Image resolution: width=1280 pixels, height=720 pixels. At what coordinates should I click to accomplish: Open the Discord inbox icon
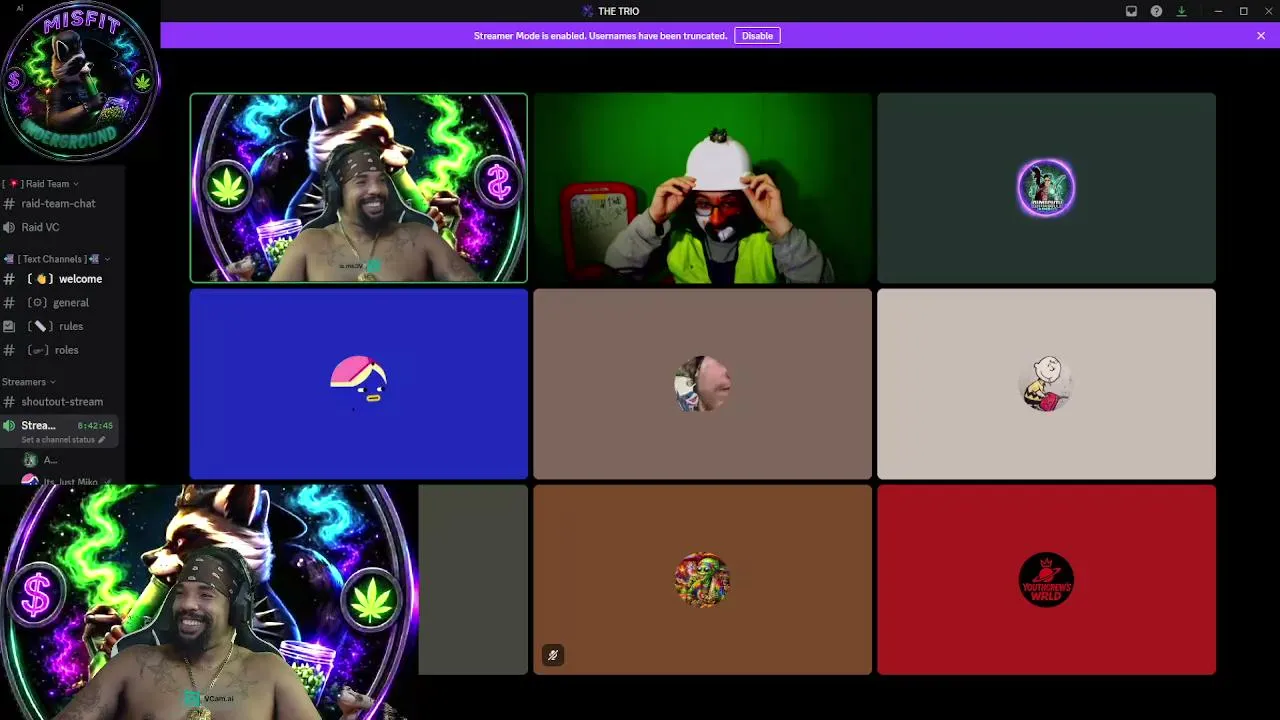coord(1131,11)
